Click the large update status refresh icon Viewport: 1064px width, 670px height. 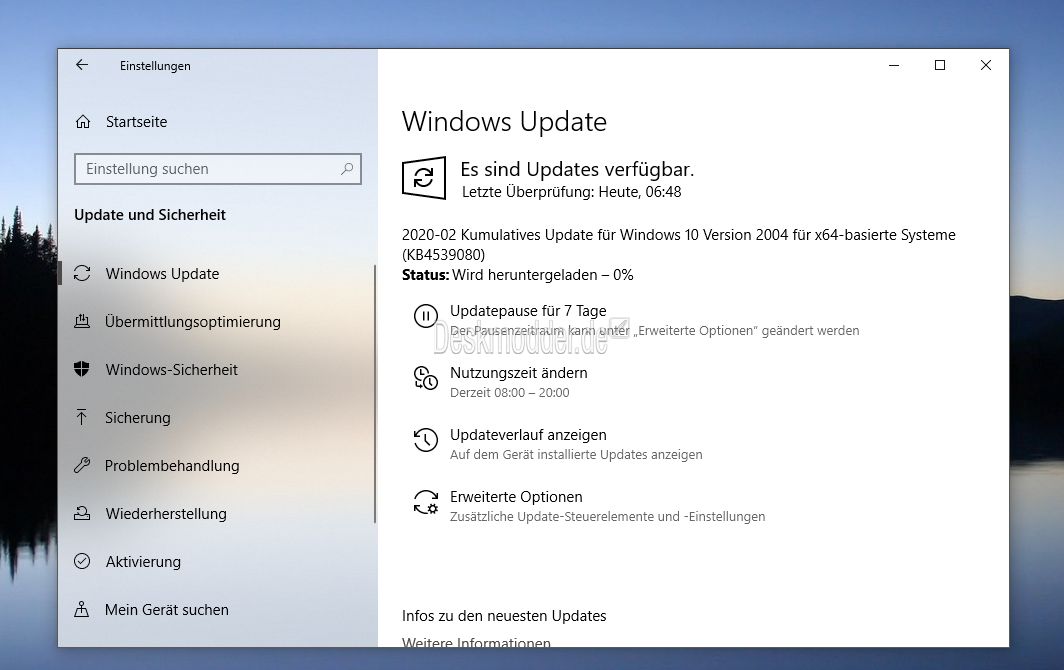point(424,178)
